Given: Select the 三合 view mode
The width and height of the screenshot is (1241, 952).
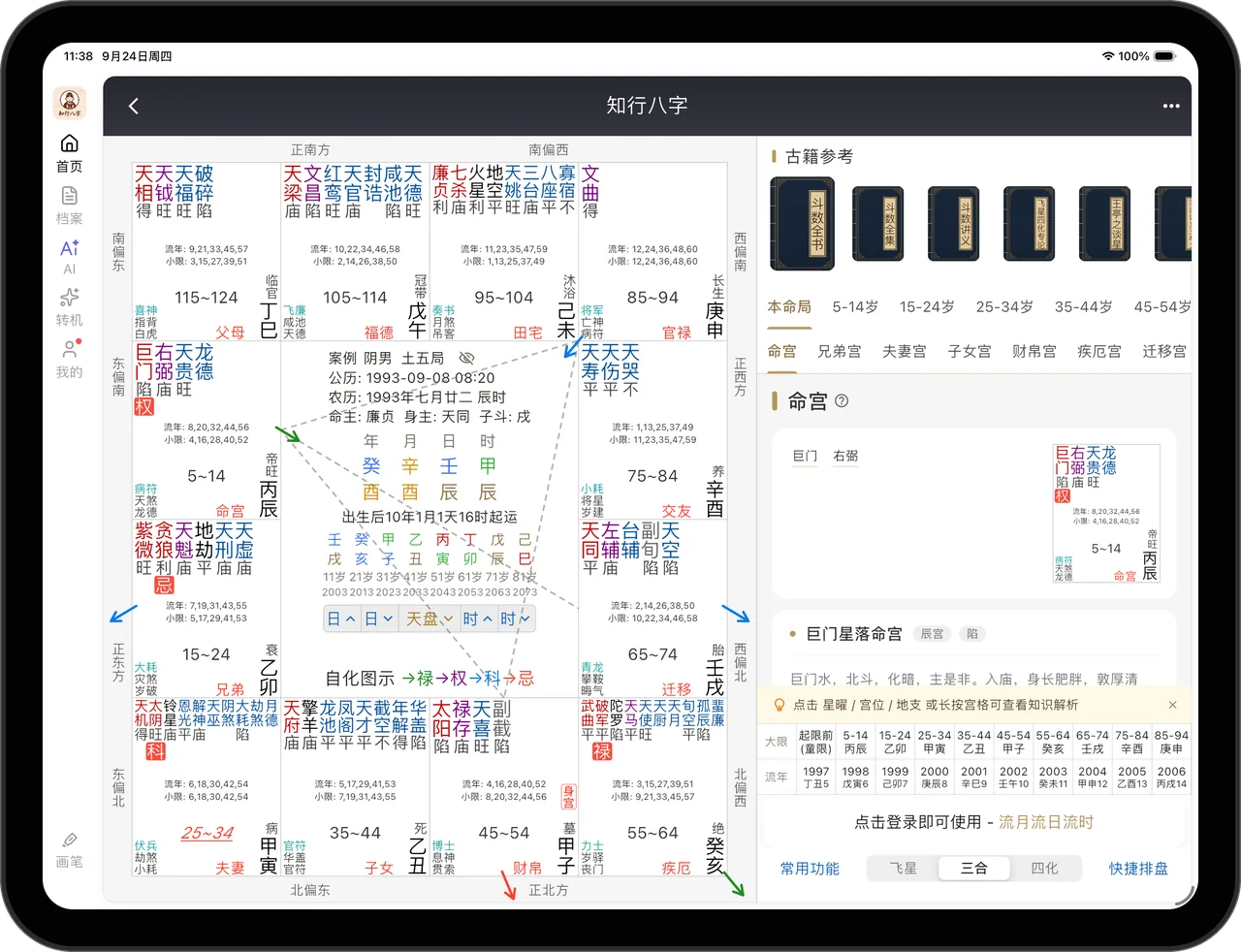Looking at the screenshot, I should coord(973,869).
